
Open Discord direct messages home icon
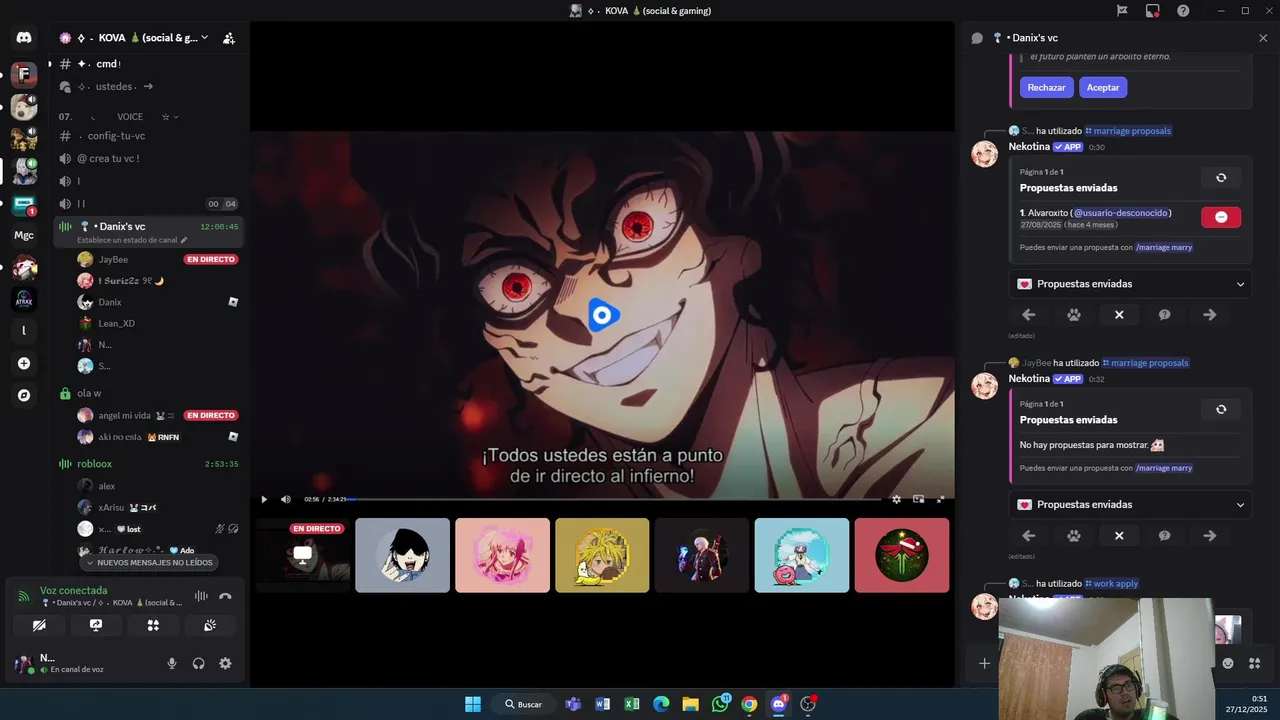pyautogui.click(x=24, y=38)
